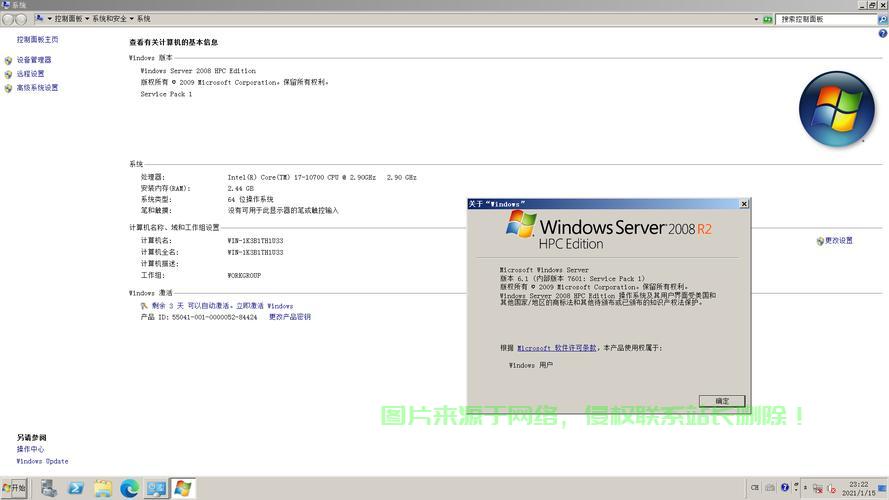The image size is (889, 500).
Task: Open the Microsoft 软件许可条款 link
Action: pyautogui.click(x=556, y=348)
